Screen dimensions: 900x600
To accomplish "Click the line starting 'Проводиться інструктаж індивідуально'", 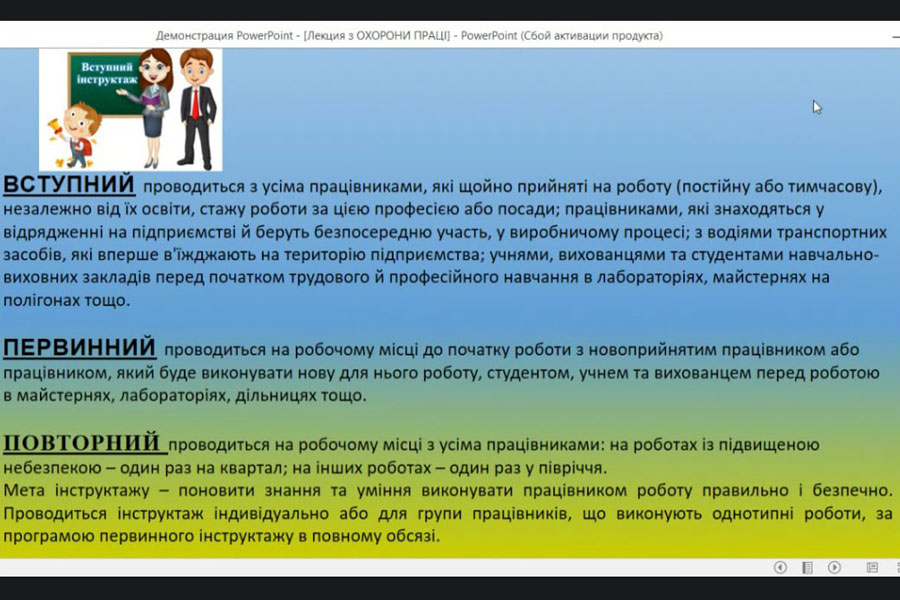I will [x=448, y=513].
